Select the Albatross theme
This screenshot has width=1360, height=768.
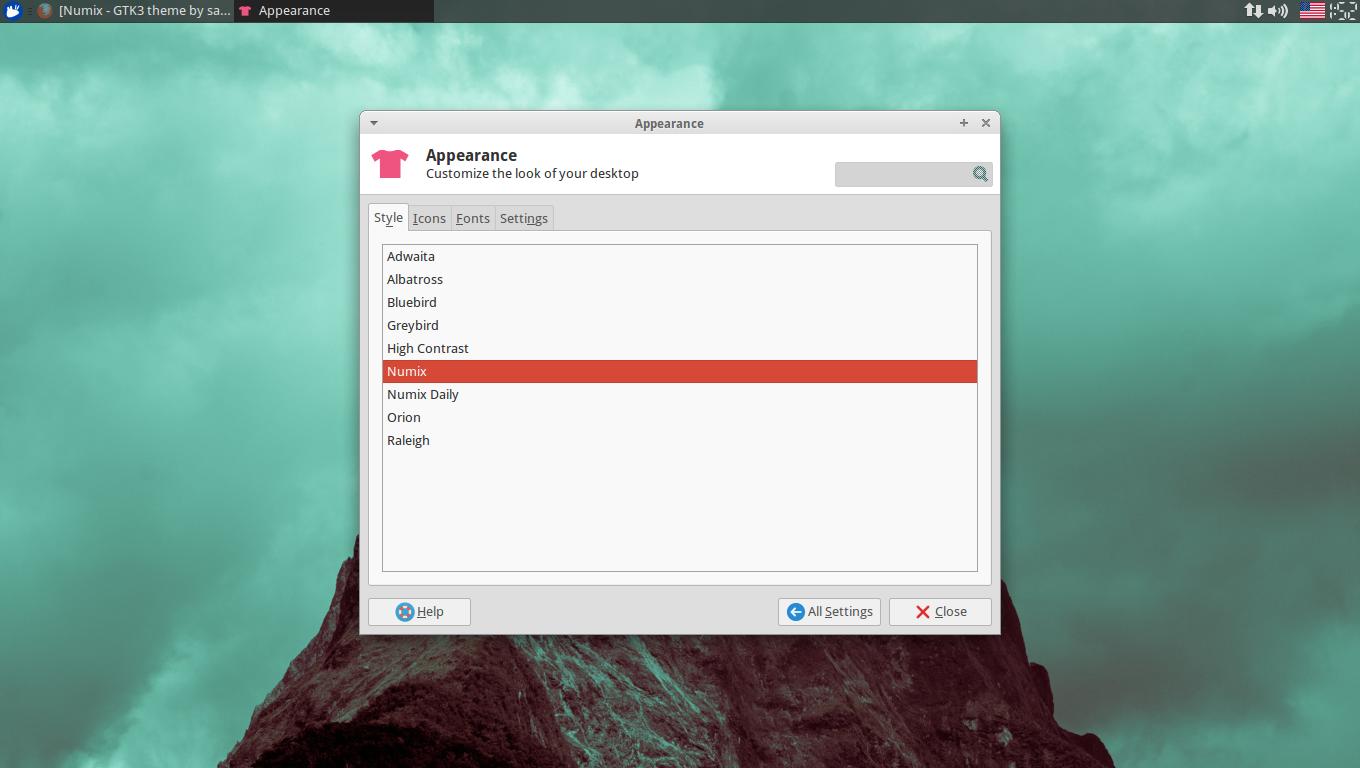[x=680, y=279]
